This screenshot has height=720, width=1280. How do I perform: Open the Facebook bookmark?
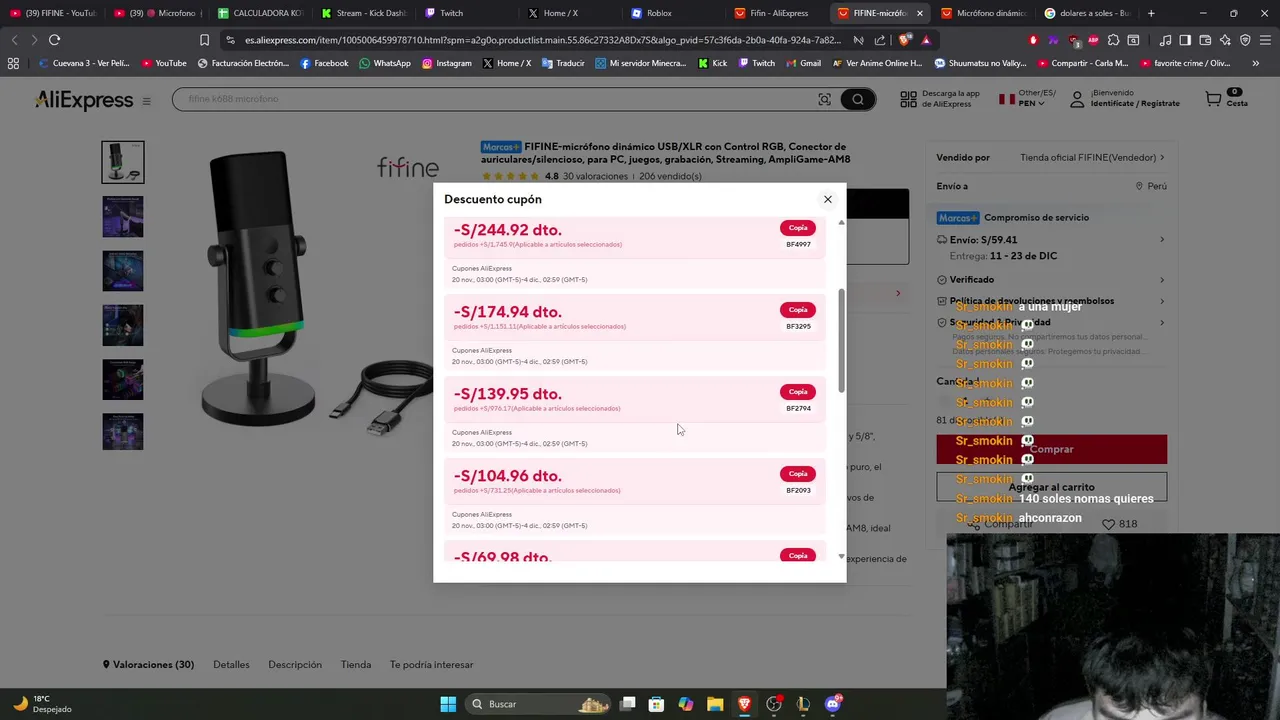tap(324, 63)
